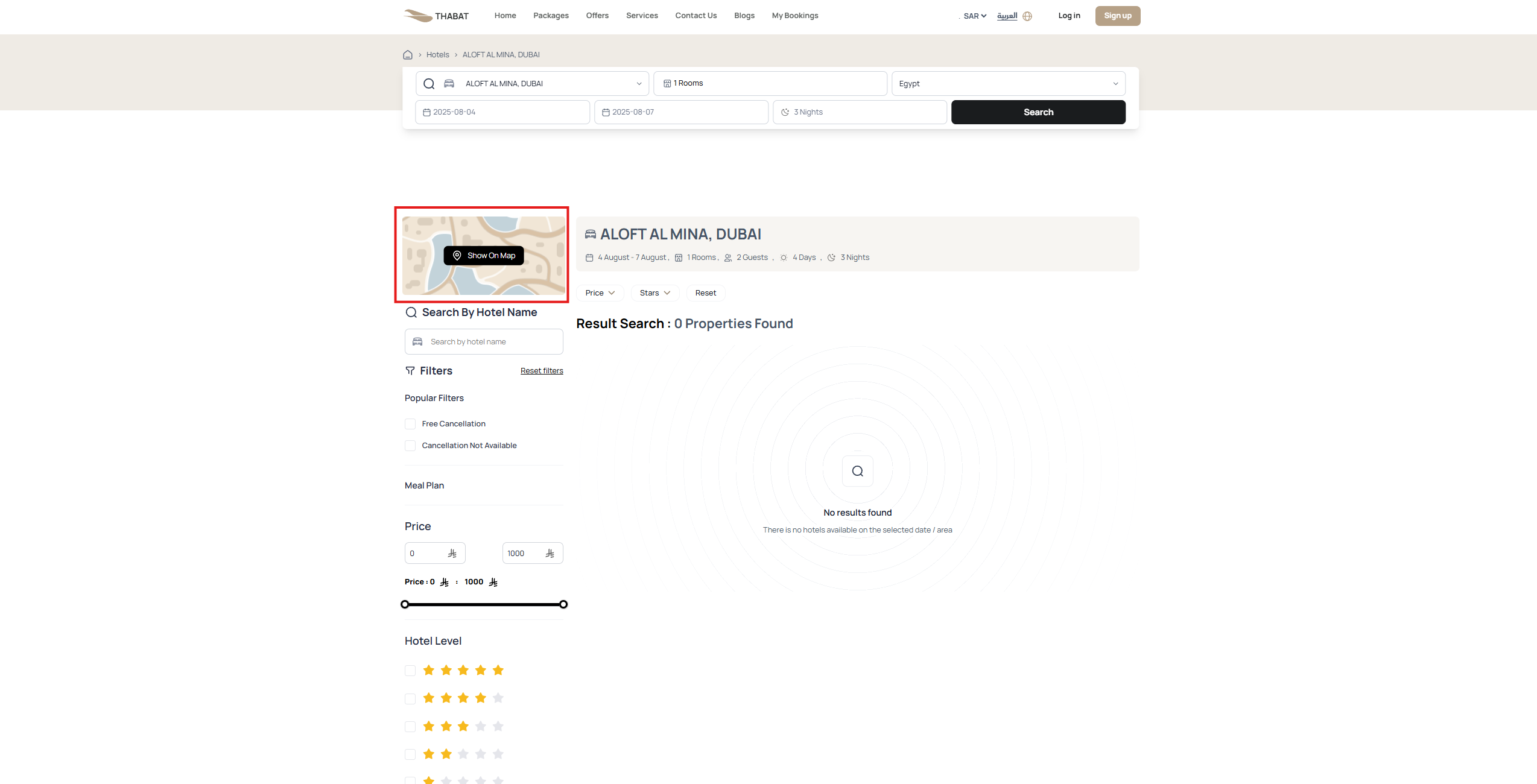Viewport: 1537px width, 784px height.
Task: Click the map pin icon on map button
Action: coord(457,256)
